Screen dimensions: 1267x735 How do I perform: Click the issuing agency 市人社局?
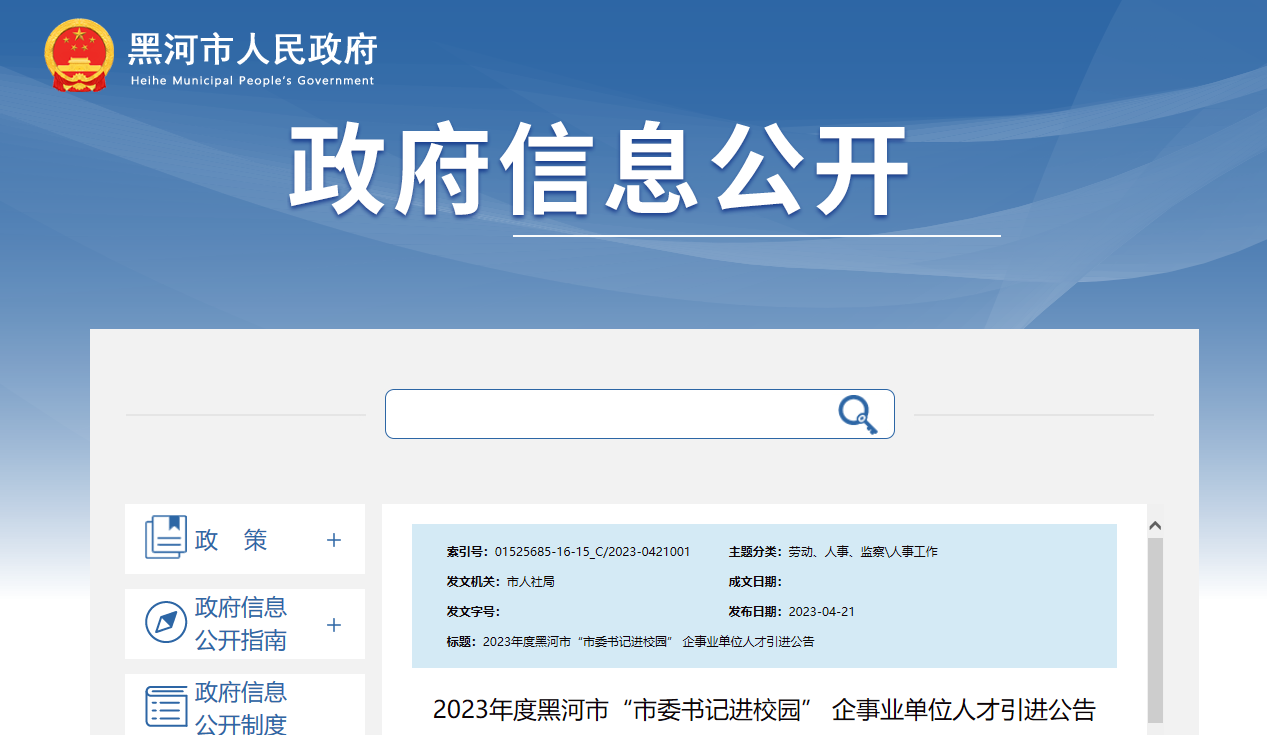pos(530,582)
